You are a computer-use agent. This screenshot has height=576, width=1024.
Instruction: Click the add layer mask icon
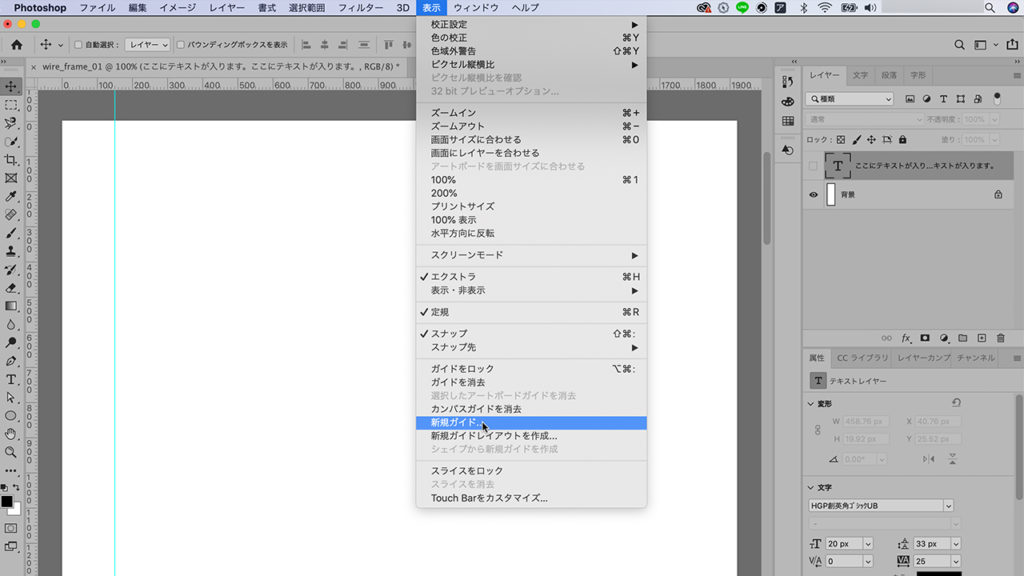(925, 338)
